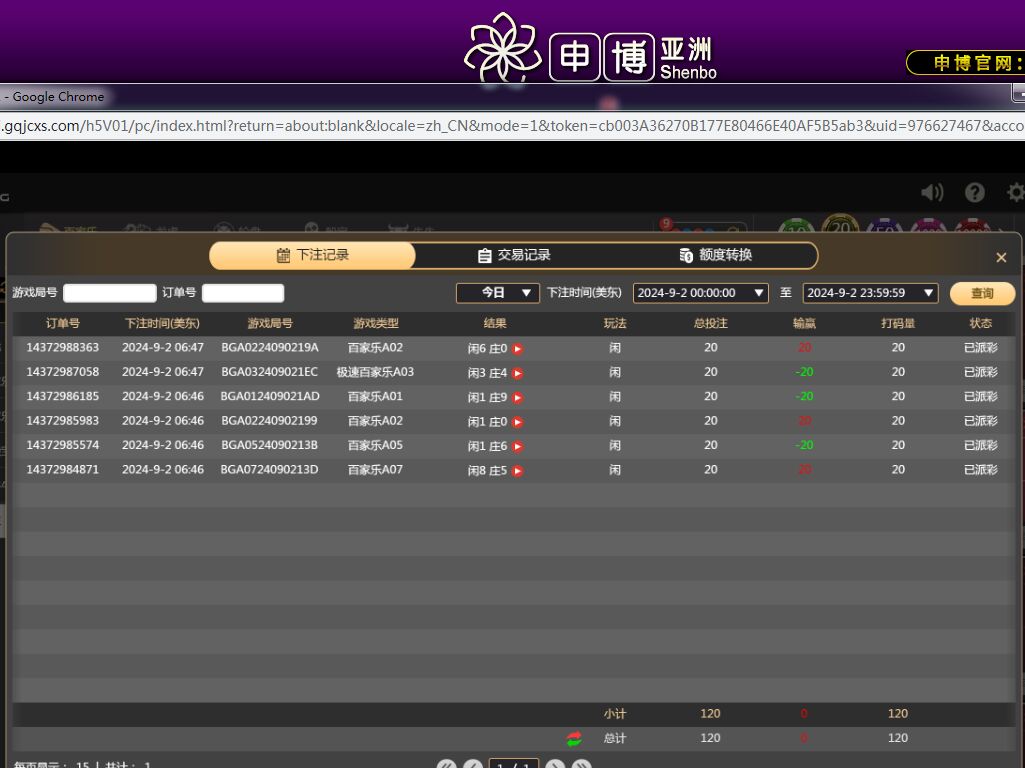Play result replay for order 14372984871

pos(518,471)
